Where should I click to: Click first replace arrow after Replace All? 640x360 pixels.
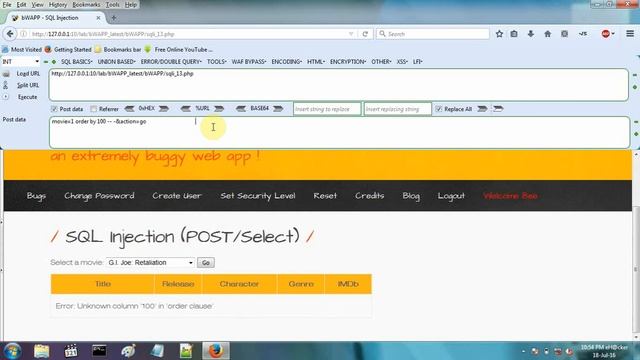pos(482,109)
